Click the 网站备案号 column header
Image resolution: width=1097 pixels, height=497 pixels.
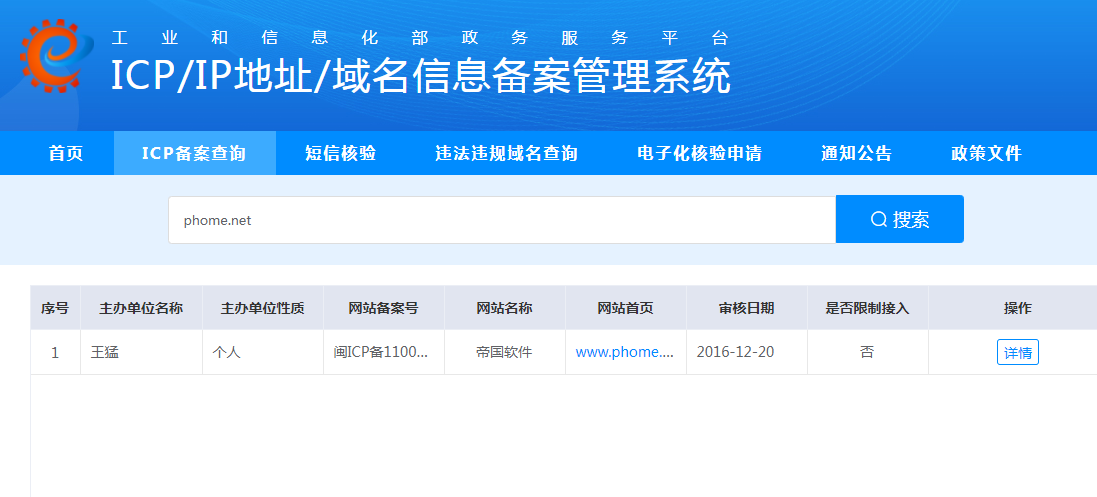(x=383, y=308)
